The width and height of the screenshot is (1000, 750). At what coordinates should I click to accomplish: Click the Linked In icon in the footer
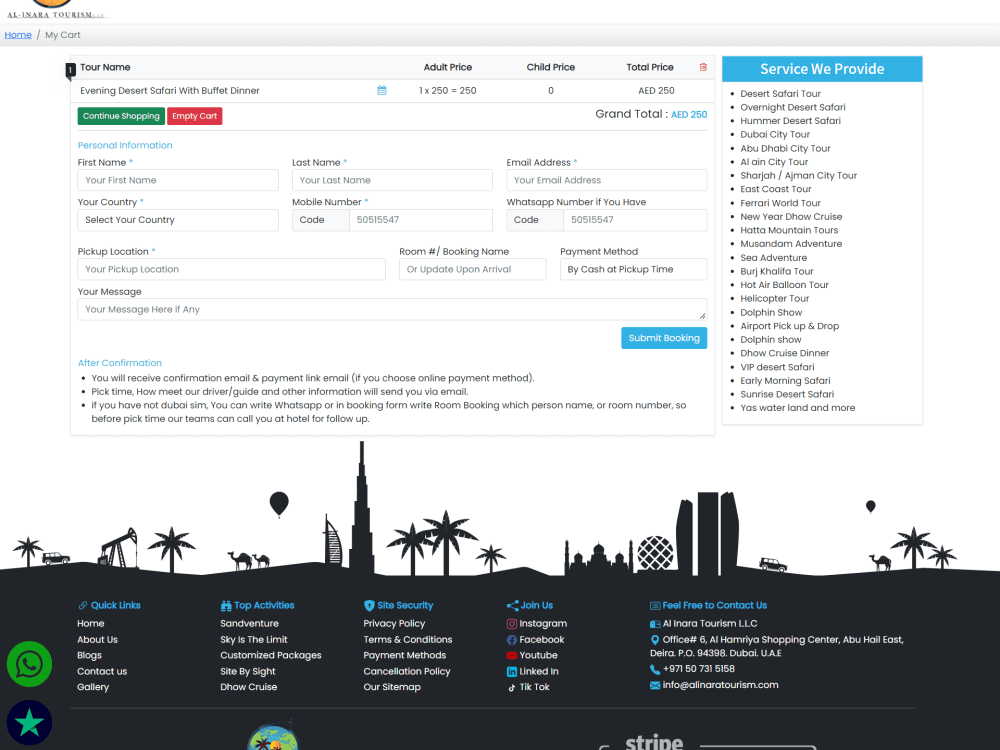[x=511, y=671]
